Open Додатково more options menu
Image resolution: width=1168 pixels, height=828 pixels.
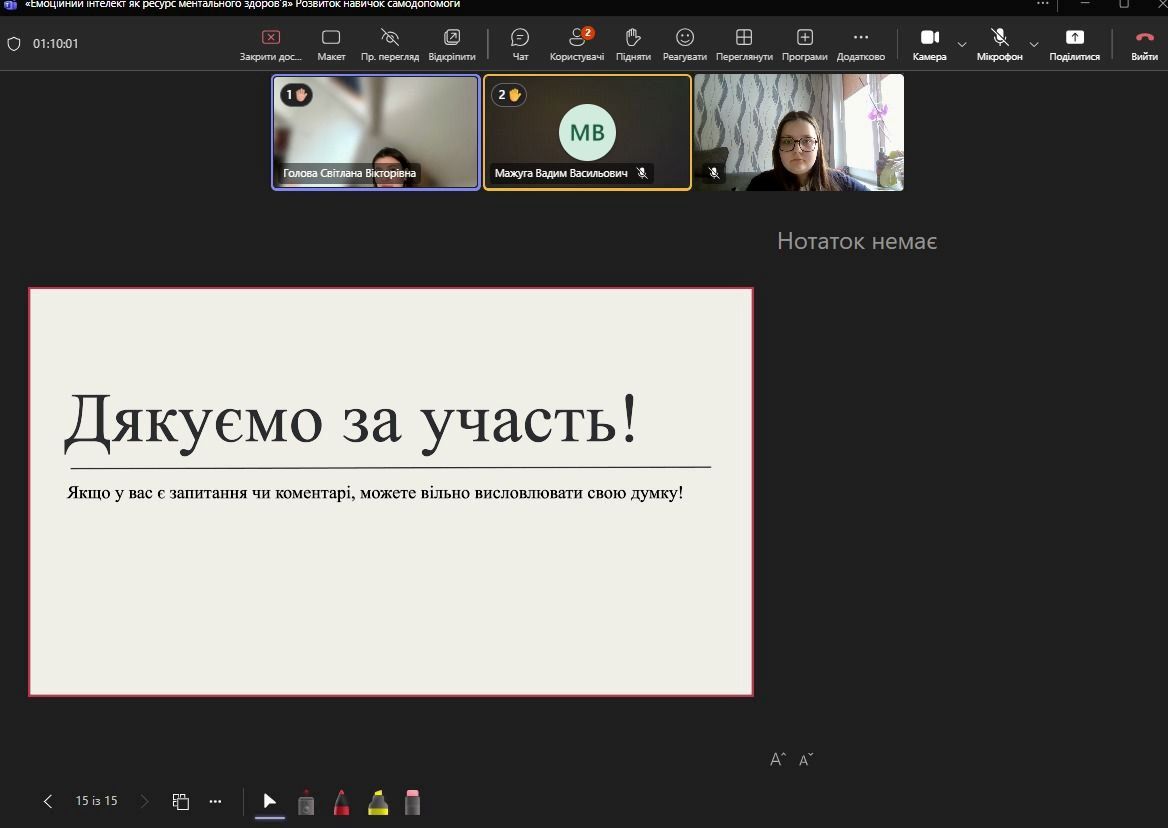[x=861, y=43]
